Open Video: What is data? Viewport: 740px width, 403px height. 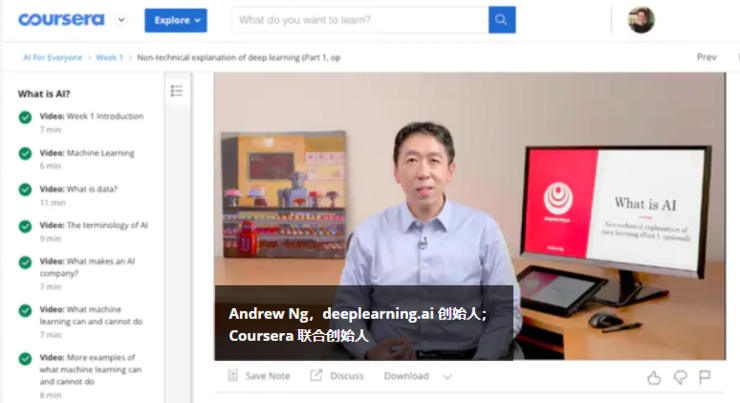pos(78,189)
